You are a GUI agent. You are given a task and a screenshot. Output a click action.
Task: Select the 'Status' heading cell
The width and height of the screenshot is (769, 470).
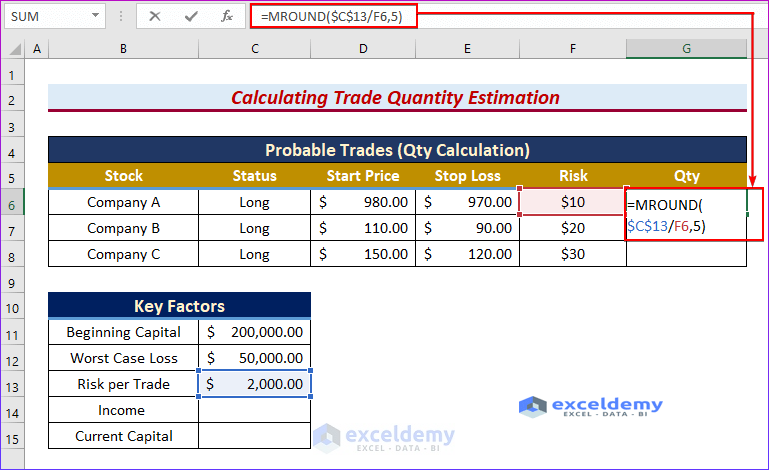click(x=255, y=176)
